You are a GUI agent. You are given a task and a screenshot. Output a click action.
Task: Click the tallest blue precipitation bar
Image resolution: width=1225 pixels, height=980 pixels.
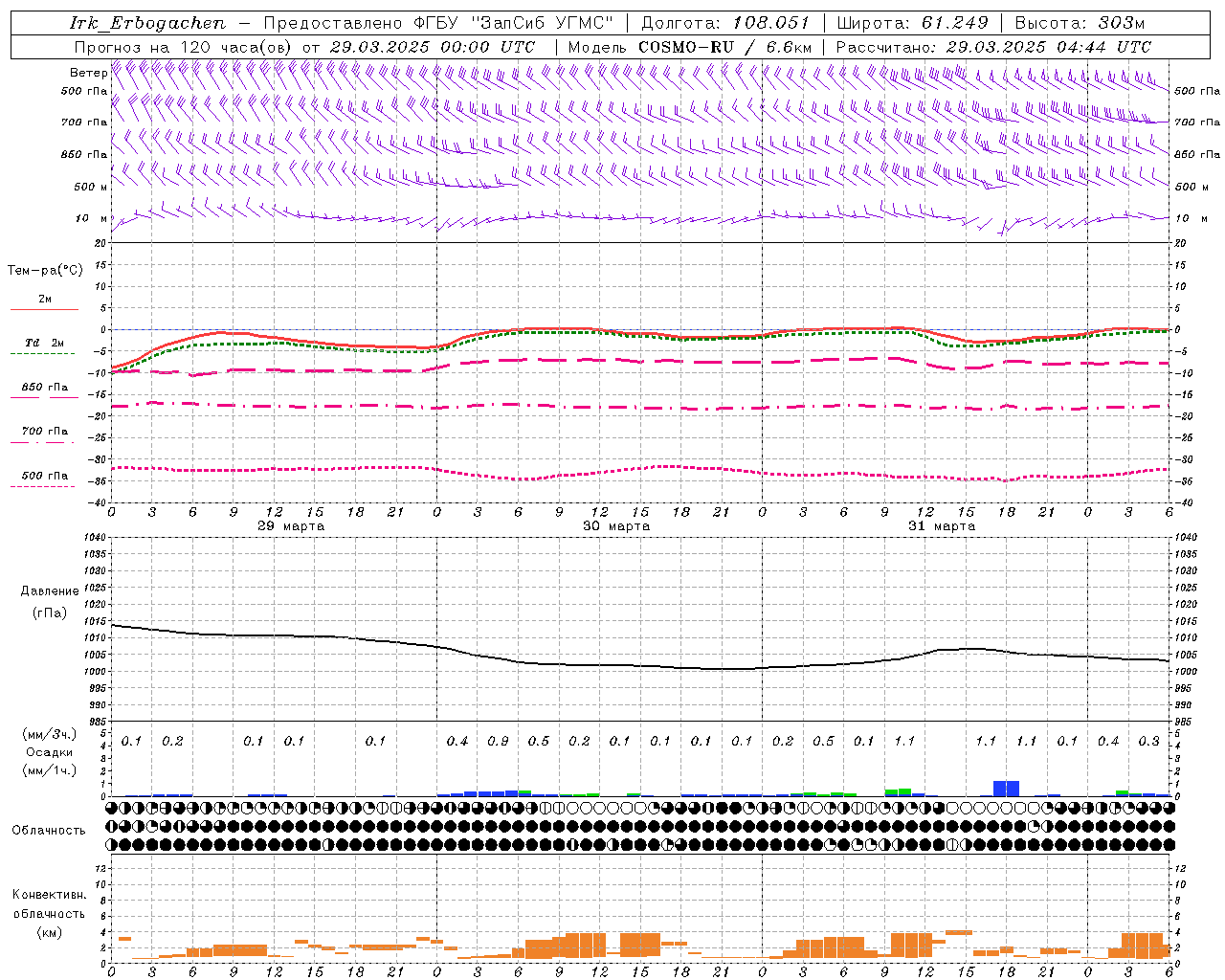click(x=1006, y=789)
